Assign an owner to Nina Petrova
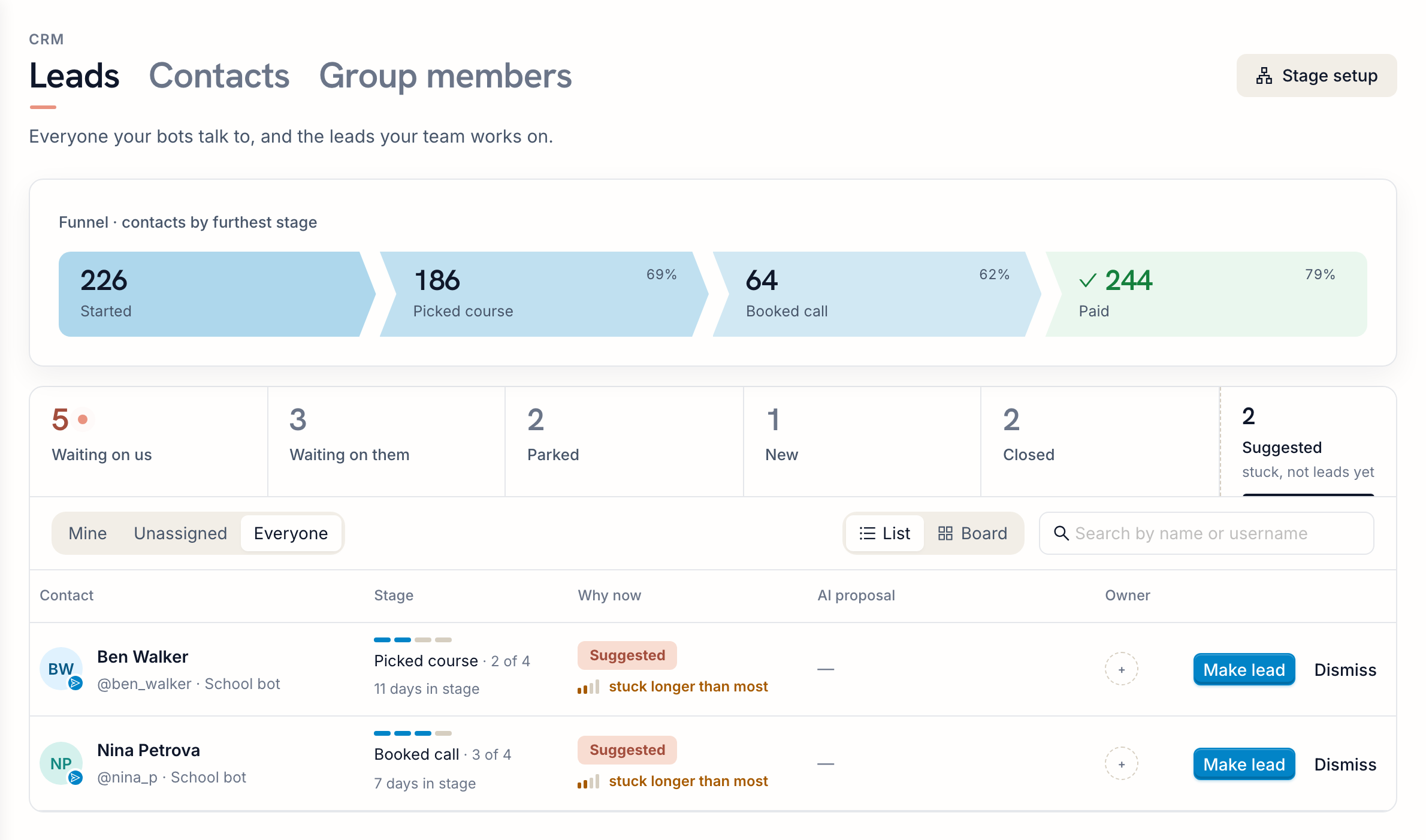The width and height of the screenshot is (1426, 840). [x=1121, y=764]
